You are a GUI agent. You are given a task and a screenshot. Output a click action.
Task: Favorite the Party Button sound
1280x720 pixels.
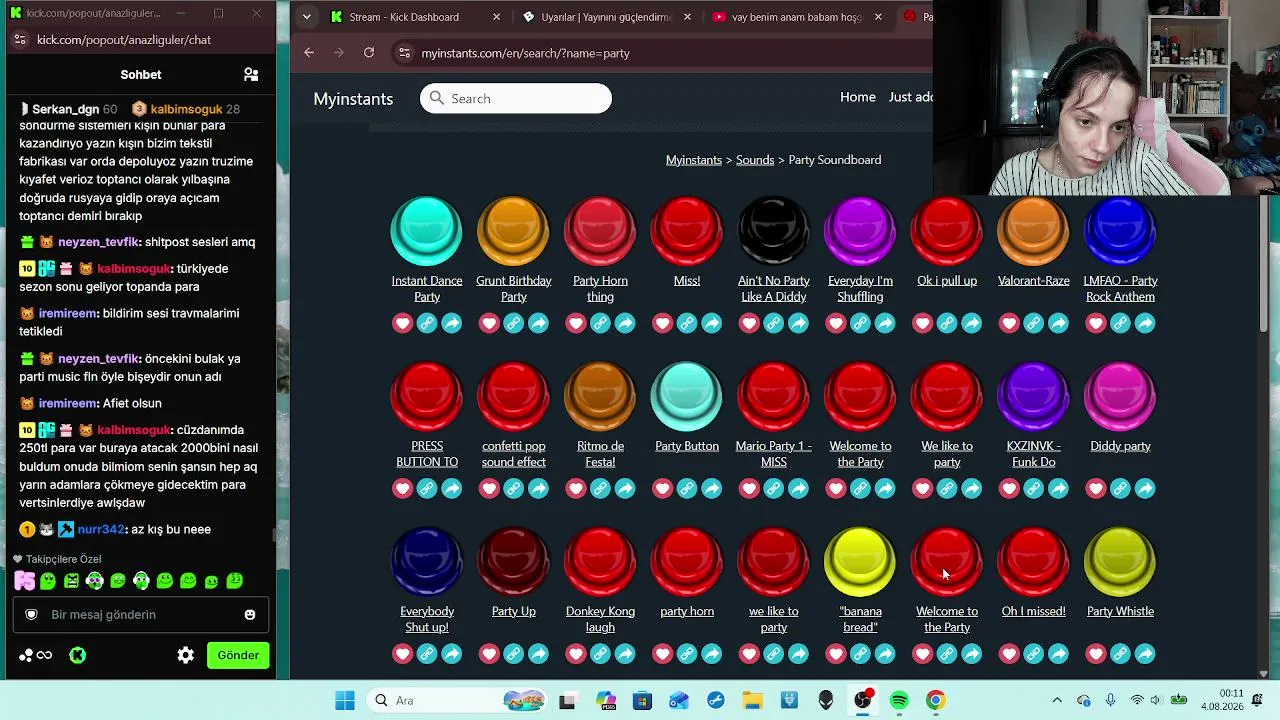662,488
